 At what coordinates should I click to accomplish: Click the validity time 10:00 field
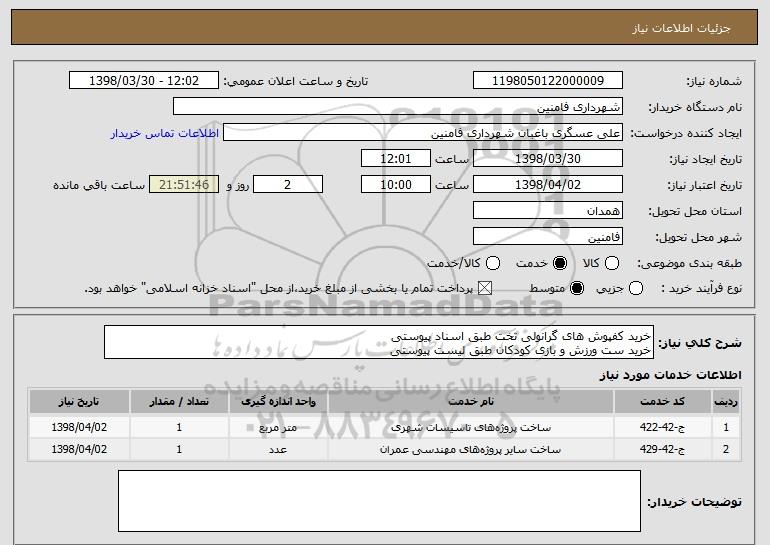(x=396, y=185)
